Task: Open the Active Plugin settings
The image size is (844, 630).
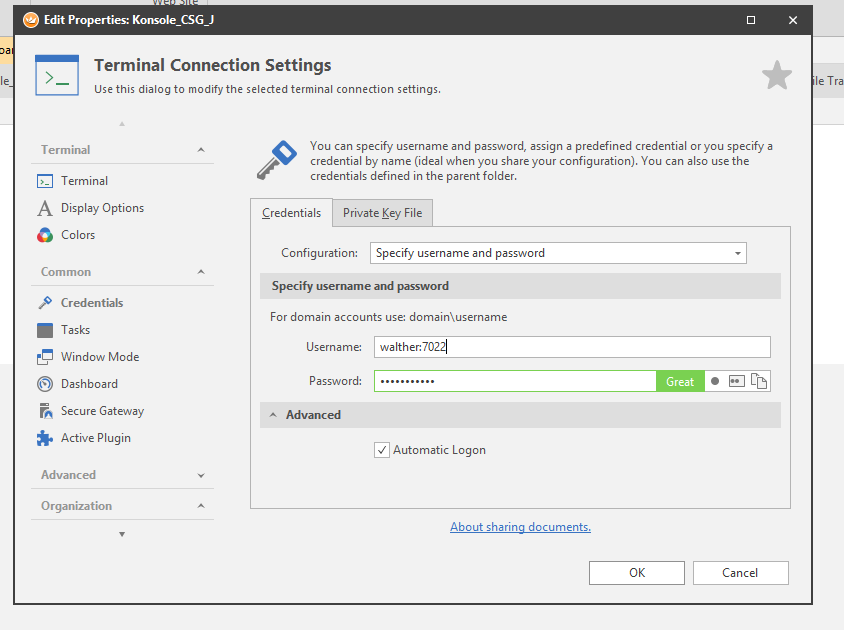Action: click(95, 438)
